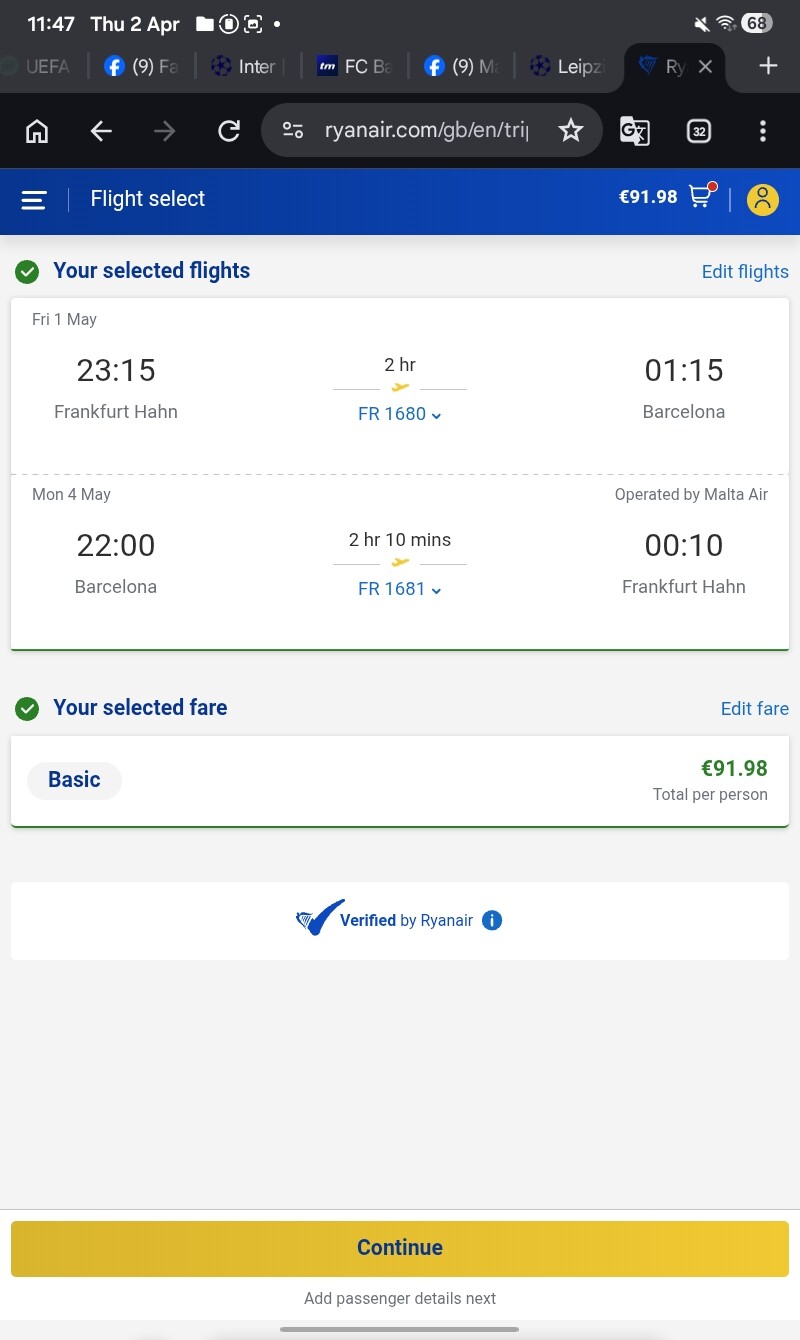Expand FR 1681 flight details

(x=399, y=589)
